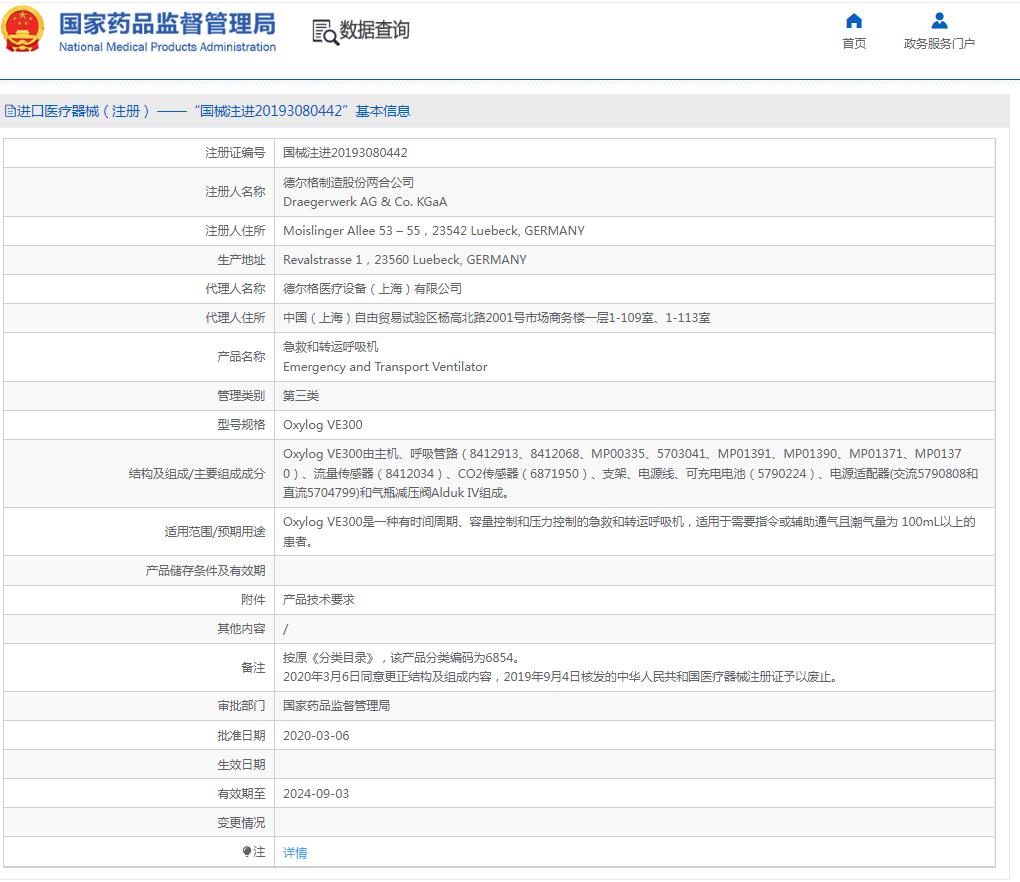Click the bulb icon beside the 注 label

(x=245, y=851)
